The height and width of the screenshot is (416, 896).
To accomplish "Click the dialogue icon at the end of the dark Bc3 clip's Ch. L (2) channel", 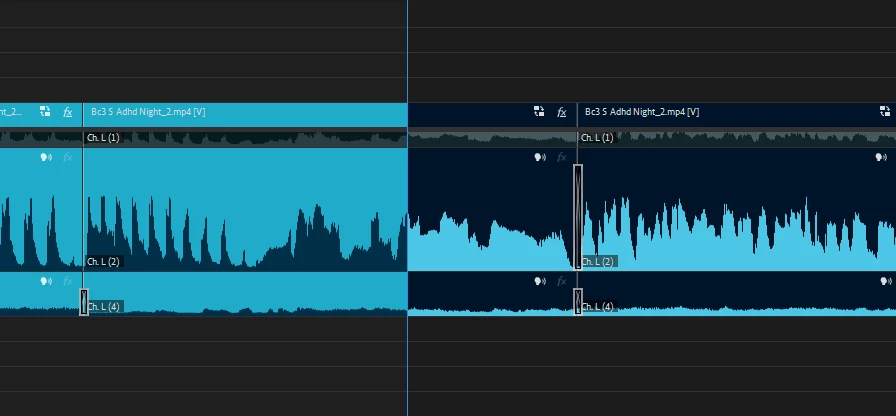I will [881, 157].
